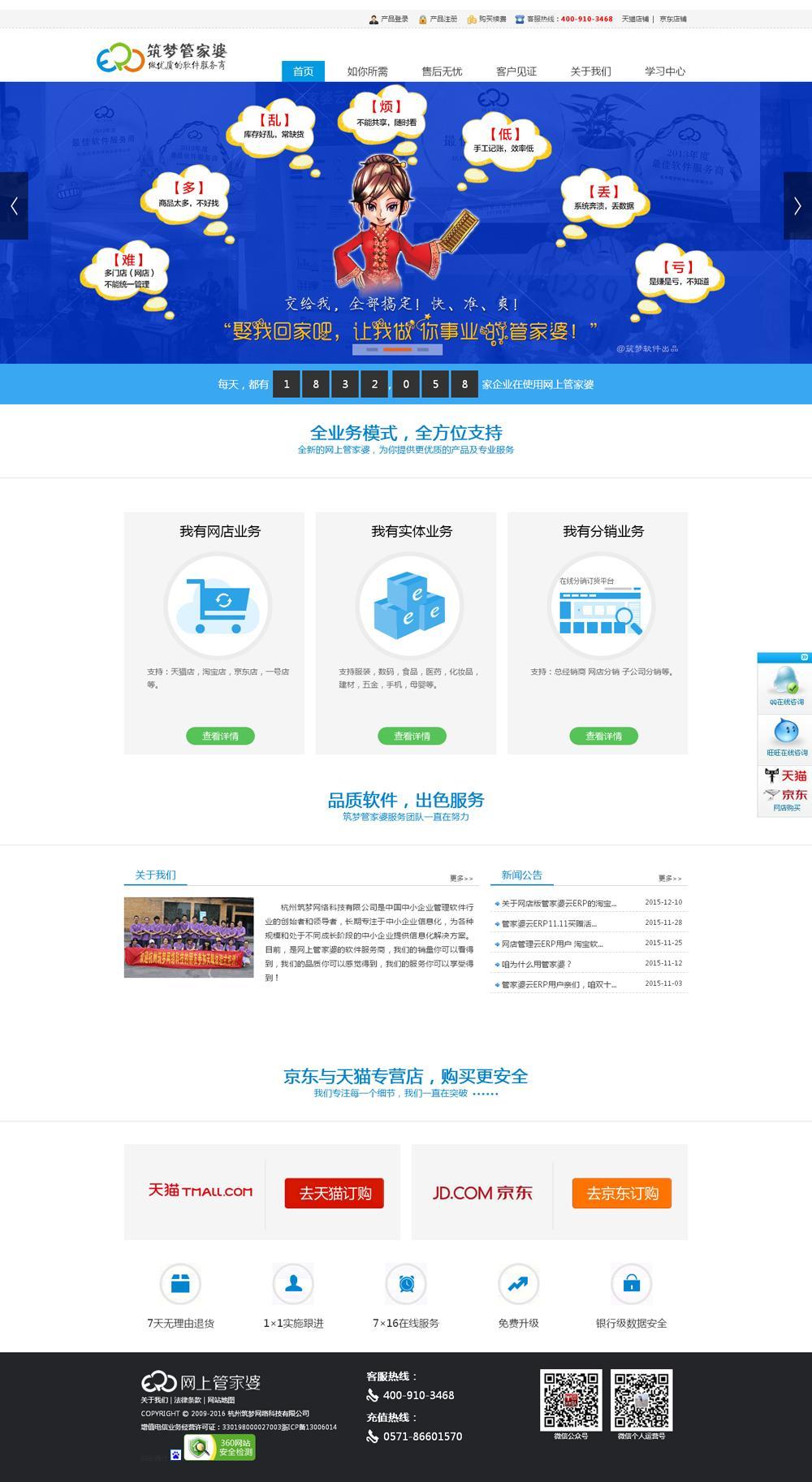
Task: Click the 天猫 icon in floating sidebar
Action: [786, 776]
